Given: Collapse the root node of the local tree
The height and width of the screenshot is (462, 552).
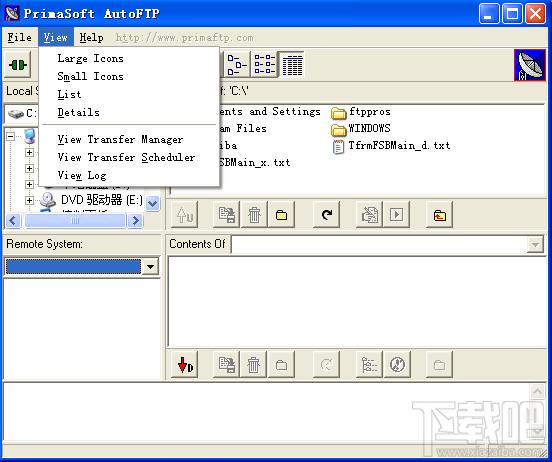Looking at the screenshot, I should click(x=11, y=136).
